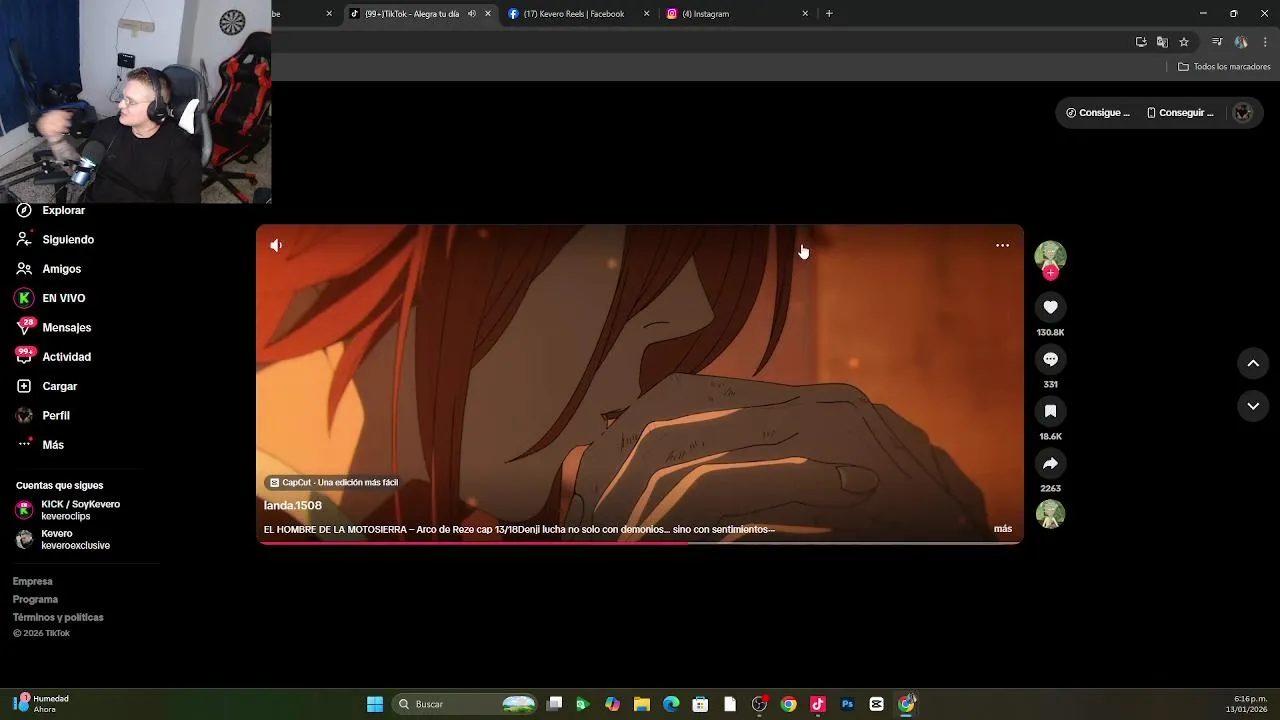Seek along the video progress bar
The image size is (1280, 720).
tap(640, 542)
